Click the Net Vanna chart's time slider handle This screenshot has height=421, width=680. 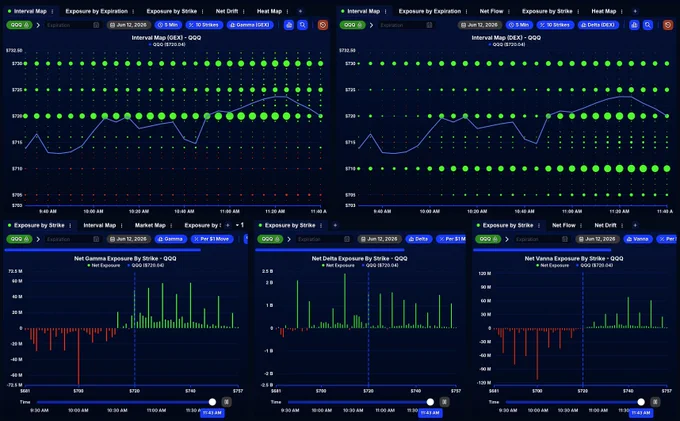[x=641, y=402]
